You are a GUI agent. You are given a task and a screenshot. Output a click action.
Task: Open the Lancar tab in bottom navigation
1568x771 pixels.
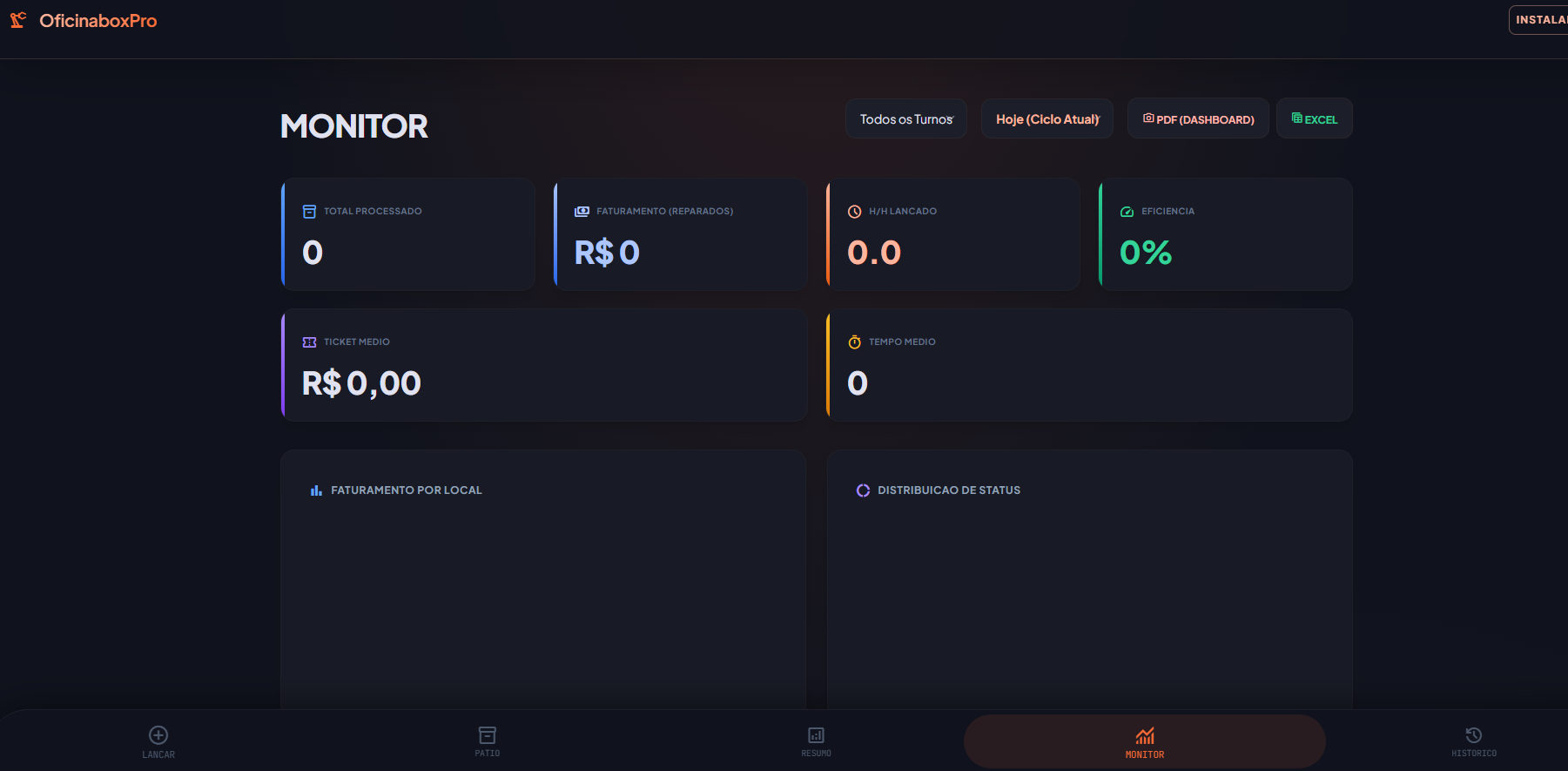(158, 742)
